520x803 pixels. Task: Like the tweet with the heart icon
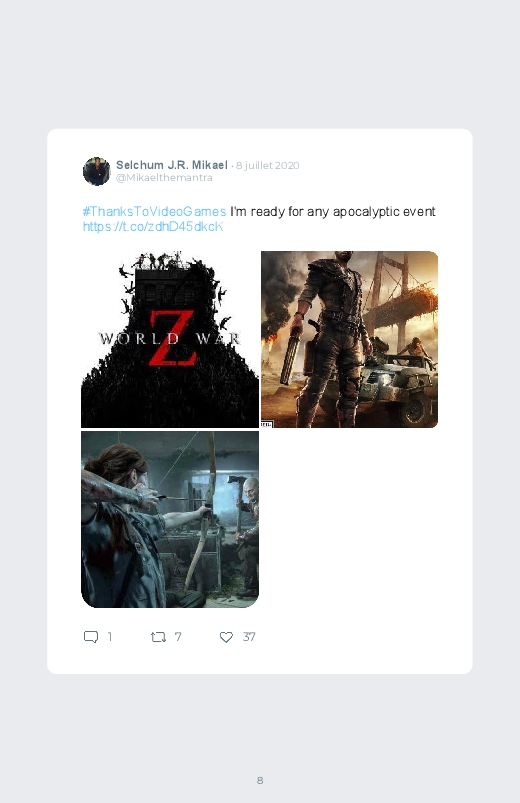226,637
